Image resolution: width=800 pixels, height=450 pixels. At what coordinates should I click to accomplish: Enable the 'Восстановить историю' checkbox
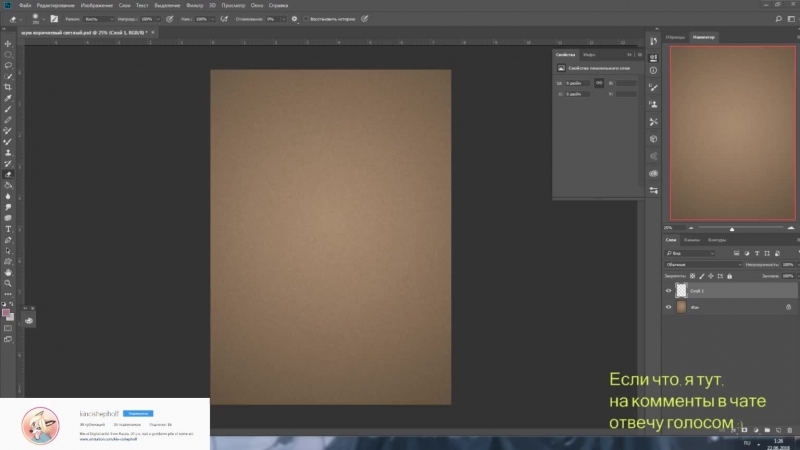click(x=306, y=19)
